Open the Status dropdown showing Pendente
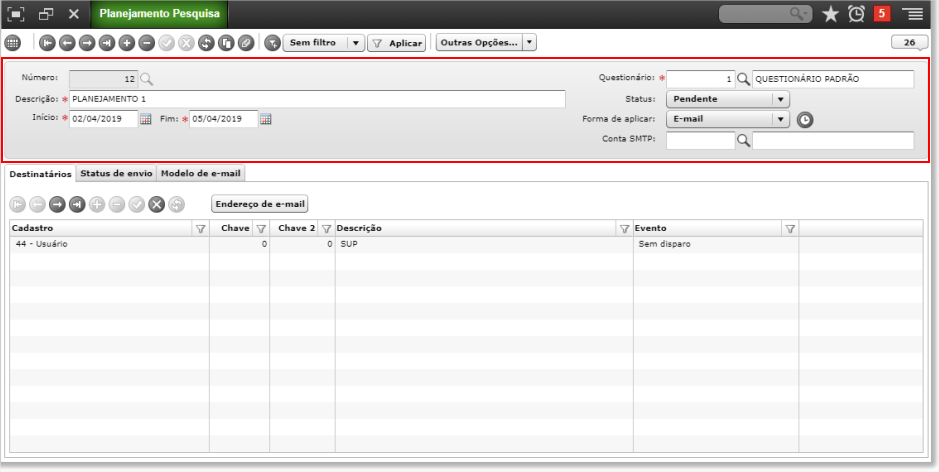Image resolution: width=939 pixels, height=472 pixels. coord(728,99)
